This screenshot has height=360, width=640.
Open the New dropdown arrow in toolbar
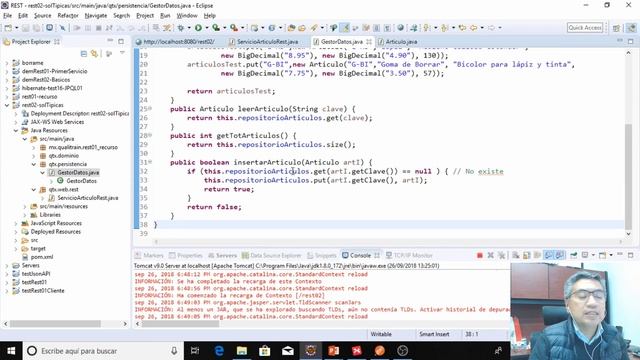[17, 28]
